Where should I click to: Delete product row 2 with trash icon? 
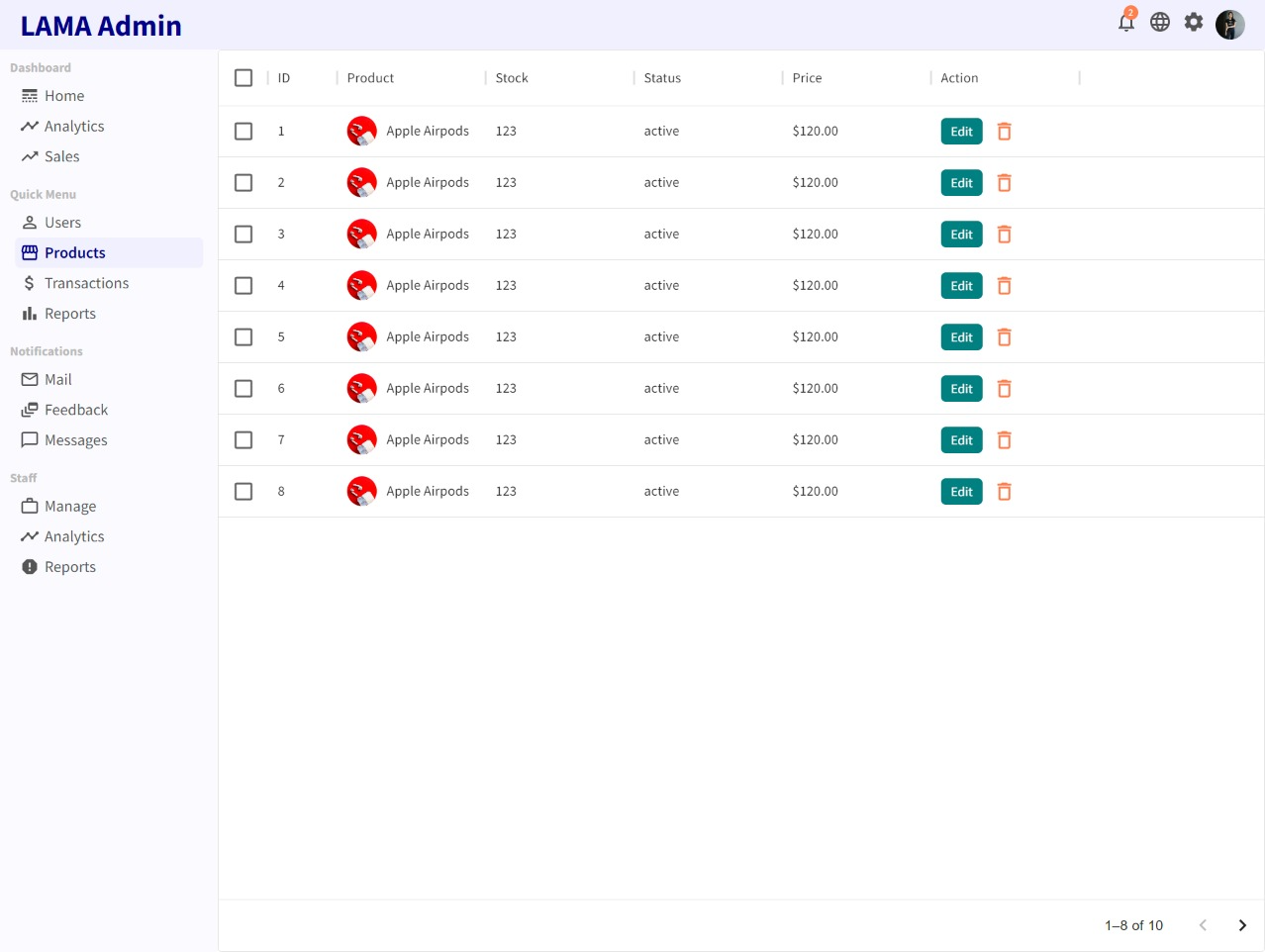(x=1004, y=183)
